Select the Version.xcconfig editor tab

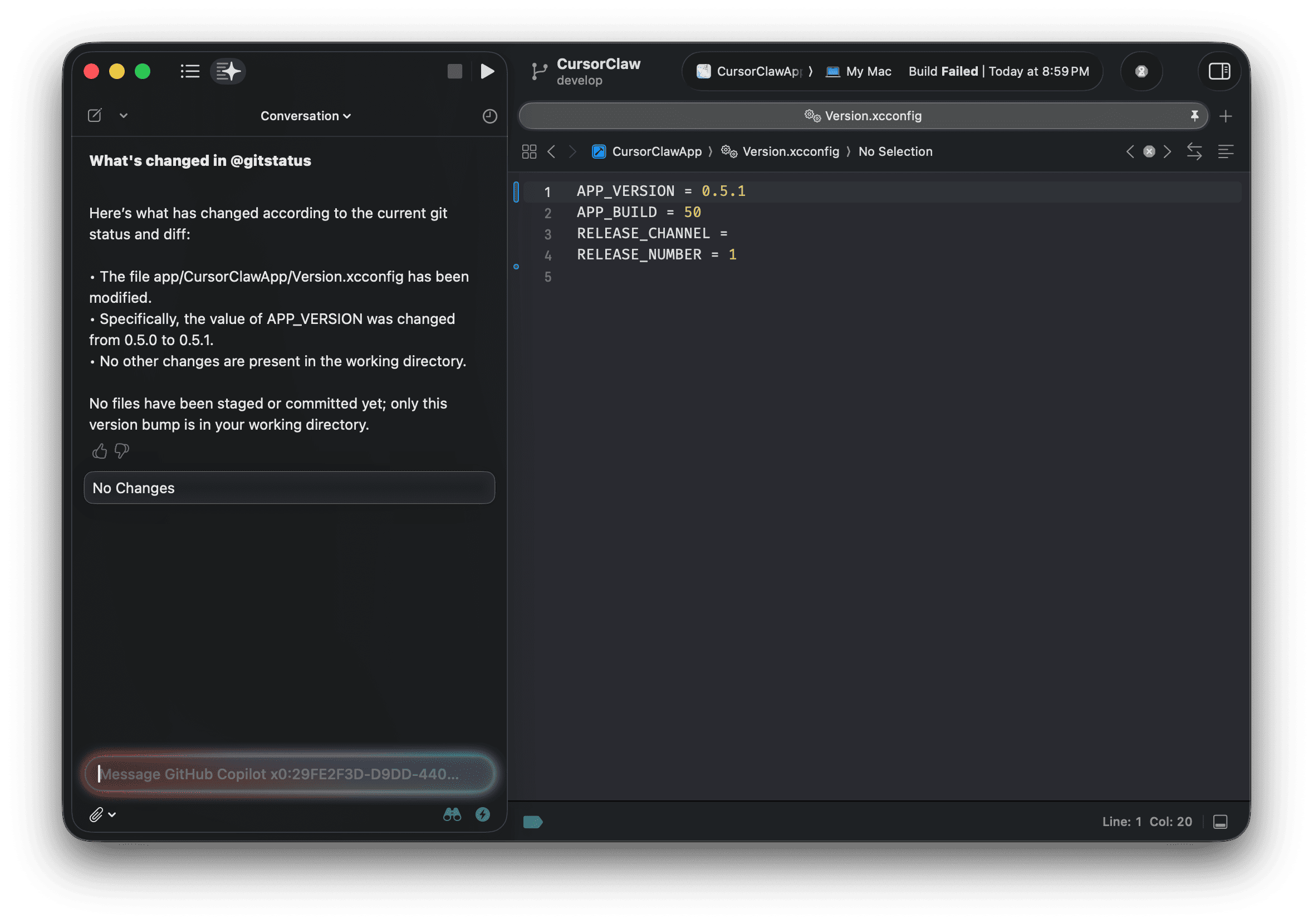pyautogui.click(x=863, y=116)
